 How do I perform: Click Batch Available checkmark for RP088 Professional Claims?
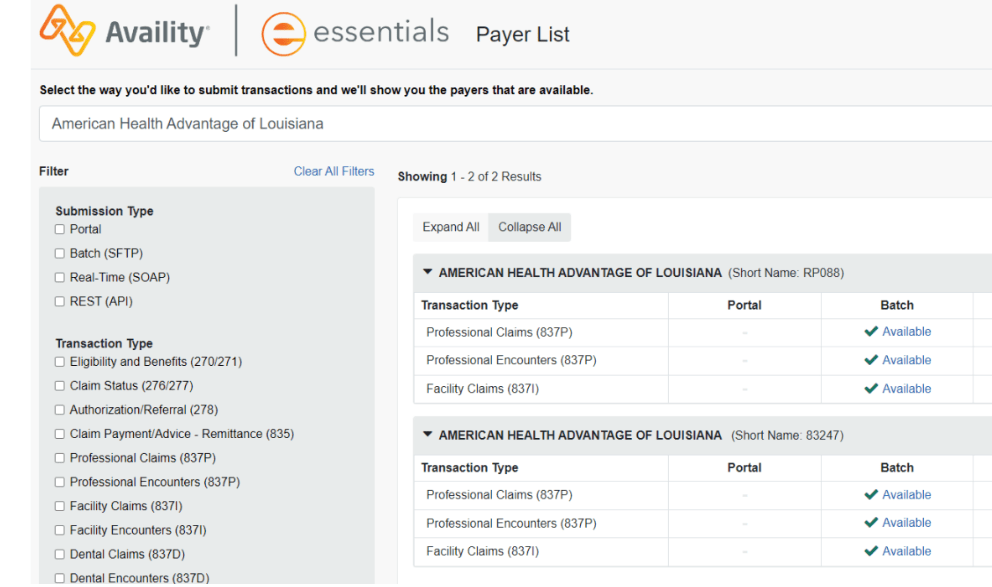[871, 332]
